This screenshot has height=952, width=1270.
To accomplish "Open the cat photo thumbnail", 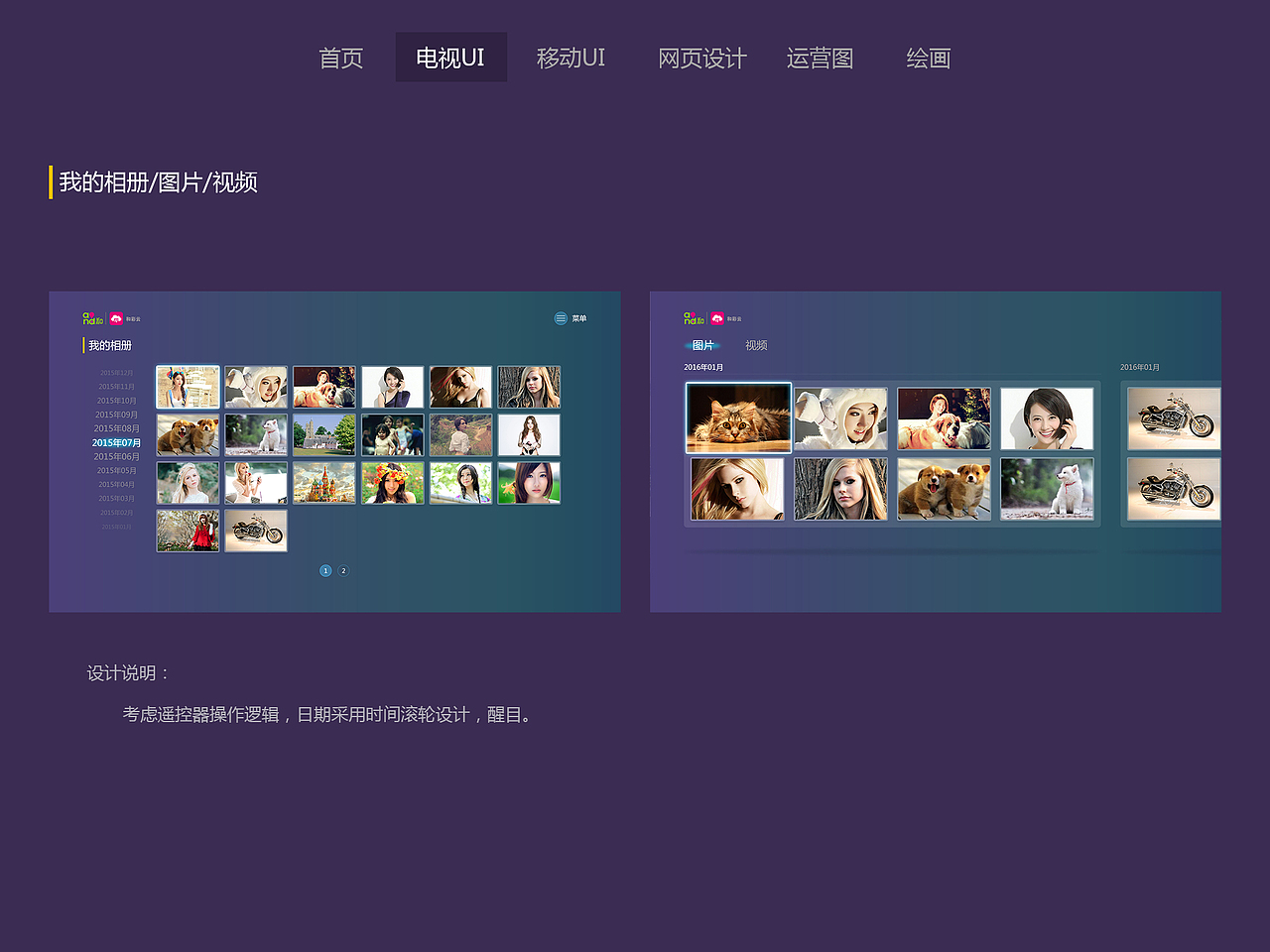I will point(738,417).
